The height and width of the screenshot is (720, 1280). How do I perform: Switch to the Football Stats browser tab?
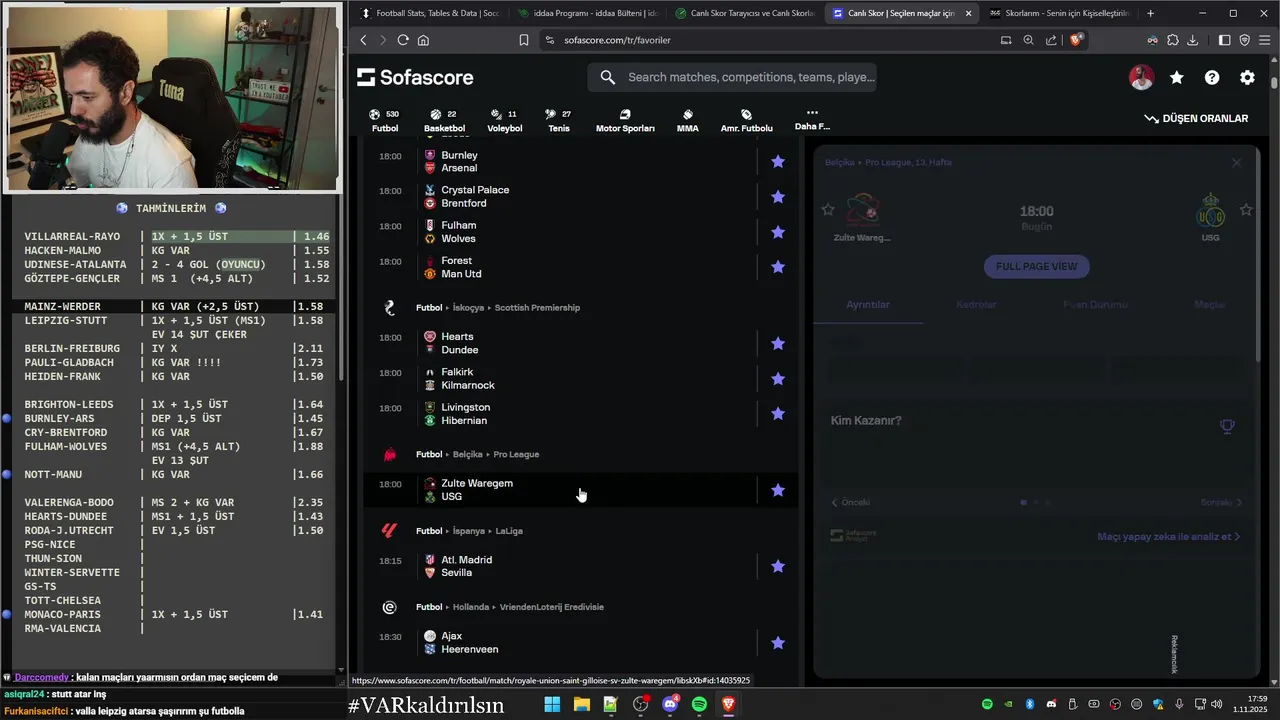click(x=429, y=13)
